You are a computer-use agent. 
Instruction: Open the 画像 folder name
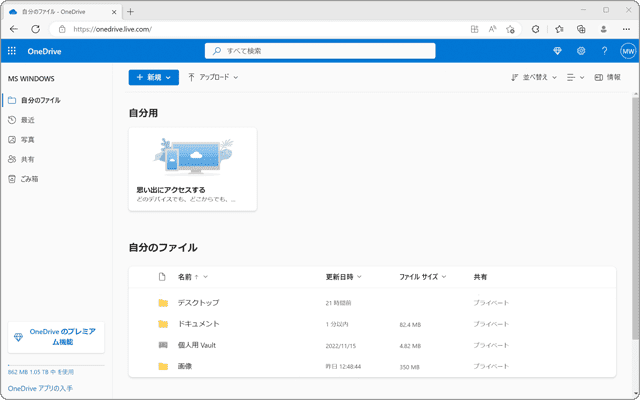click(x=184, y=366)
